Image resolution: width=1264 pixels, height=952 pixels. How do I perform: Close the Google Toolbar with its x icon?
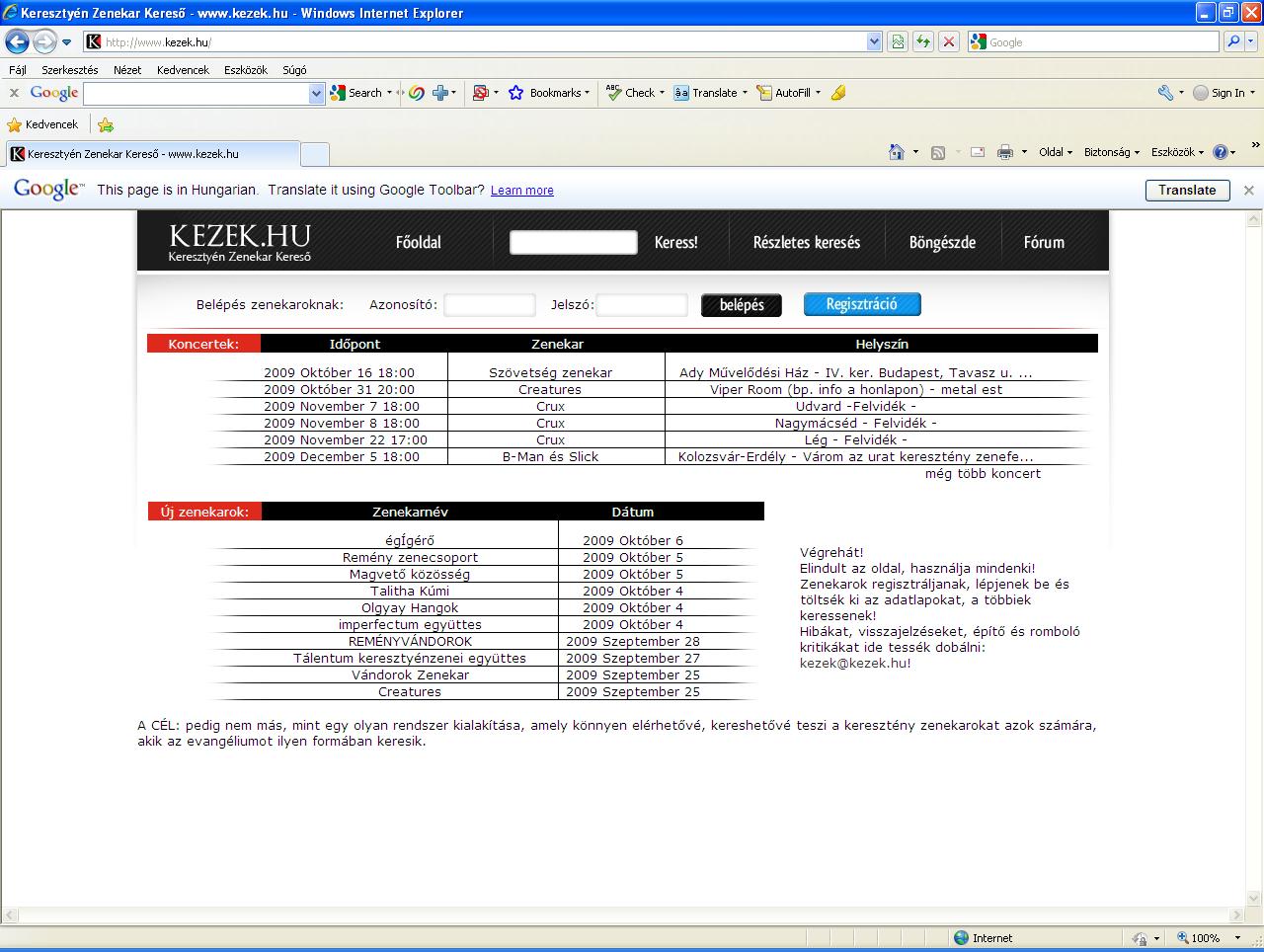tap(14, 93)
